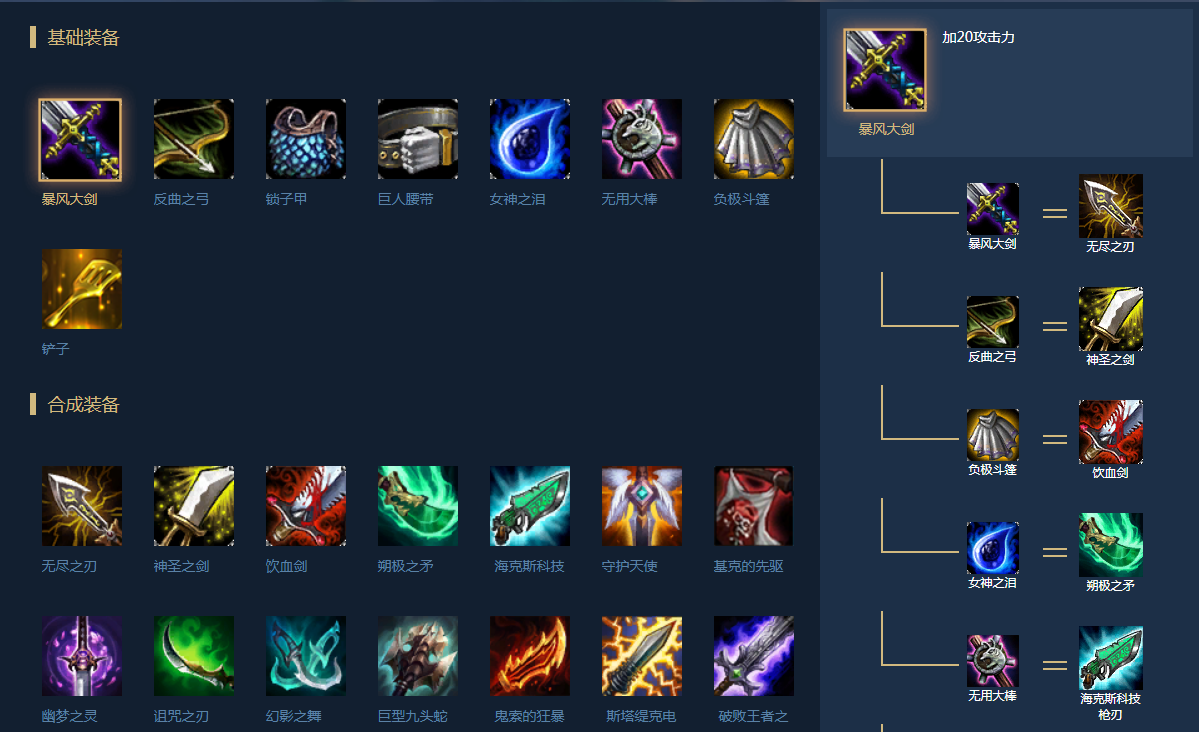Choose the 巨人腰带 giant's belt item
This screenshot has width=1199, height=732.
[418, 139]
